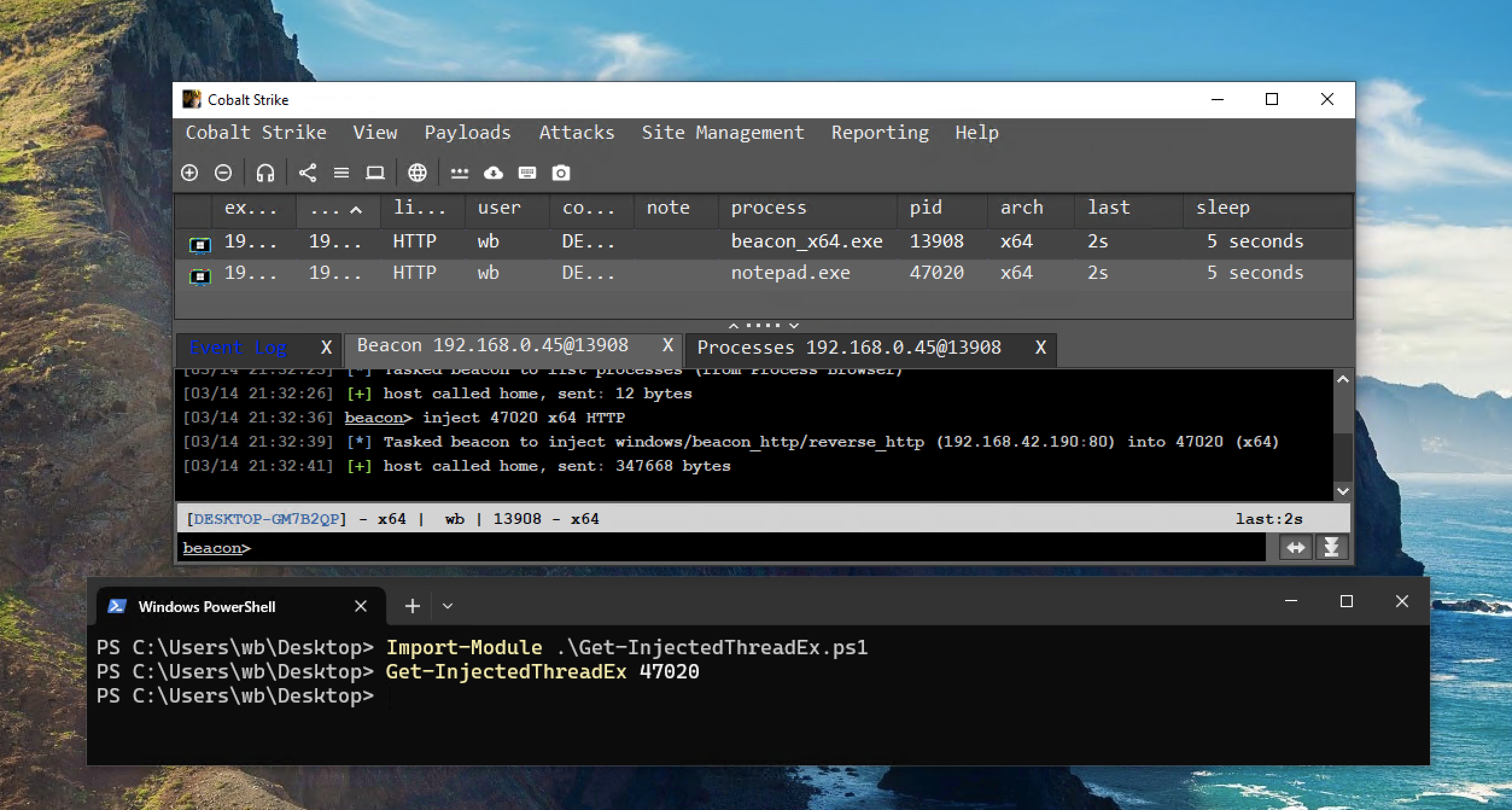
Task: Open listeners via the headphones icon
Action: 265,173
